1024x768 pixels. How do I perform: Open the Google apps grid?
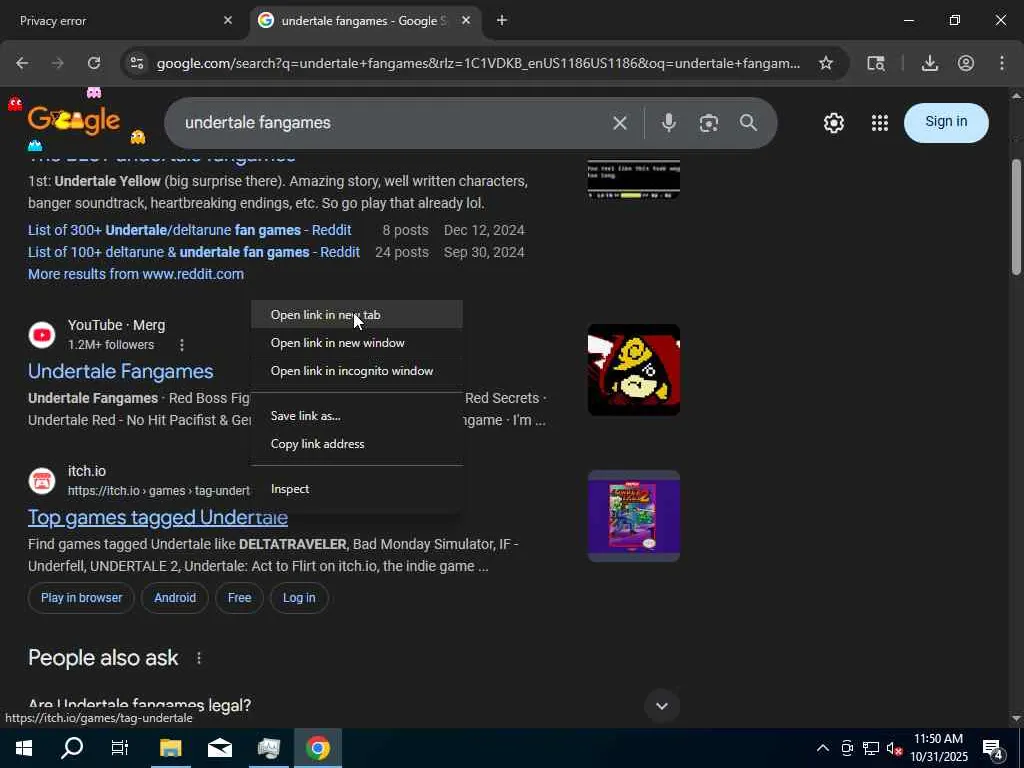pos(880,123)
